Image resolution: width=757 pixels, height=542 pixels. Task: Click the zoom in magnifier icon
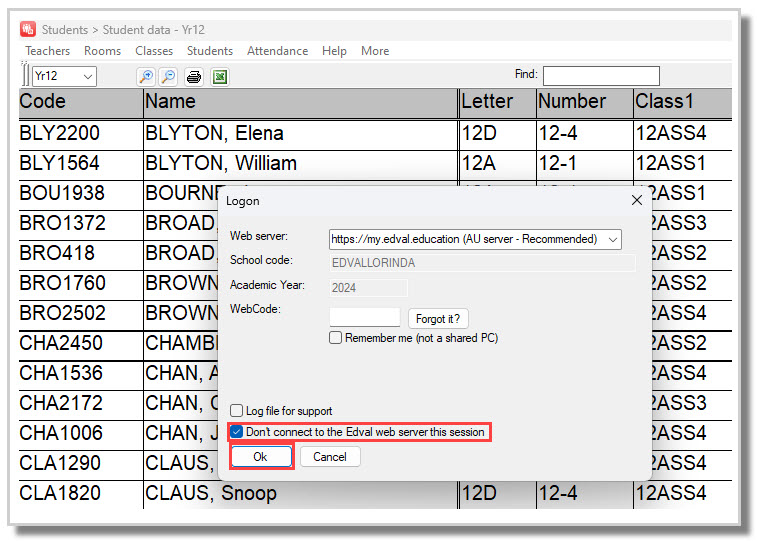click(146, 76)
